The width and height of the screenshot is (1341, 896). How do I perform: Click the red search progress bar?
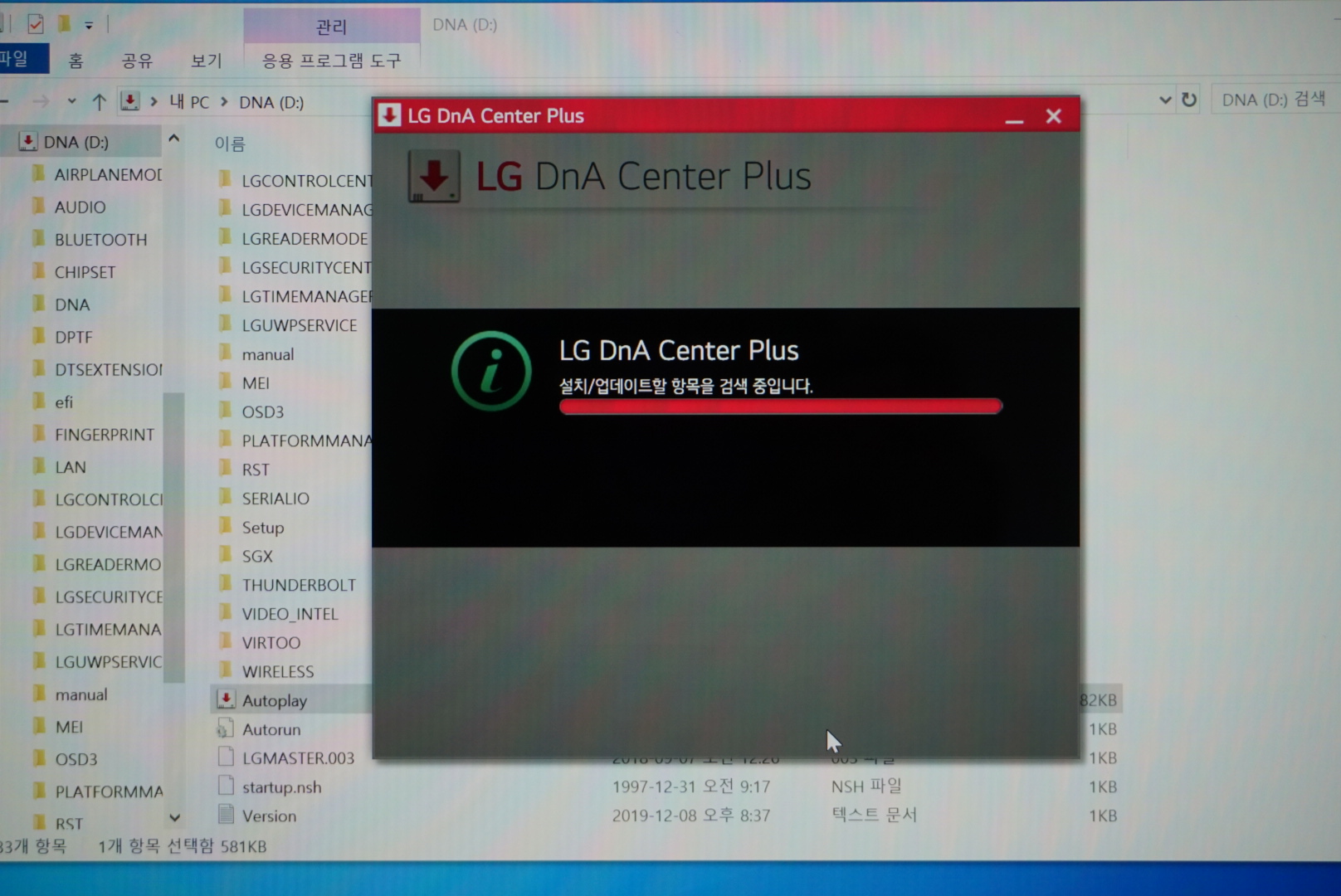pos(781,406)
